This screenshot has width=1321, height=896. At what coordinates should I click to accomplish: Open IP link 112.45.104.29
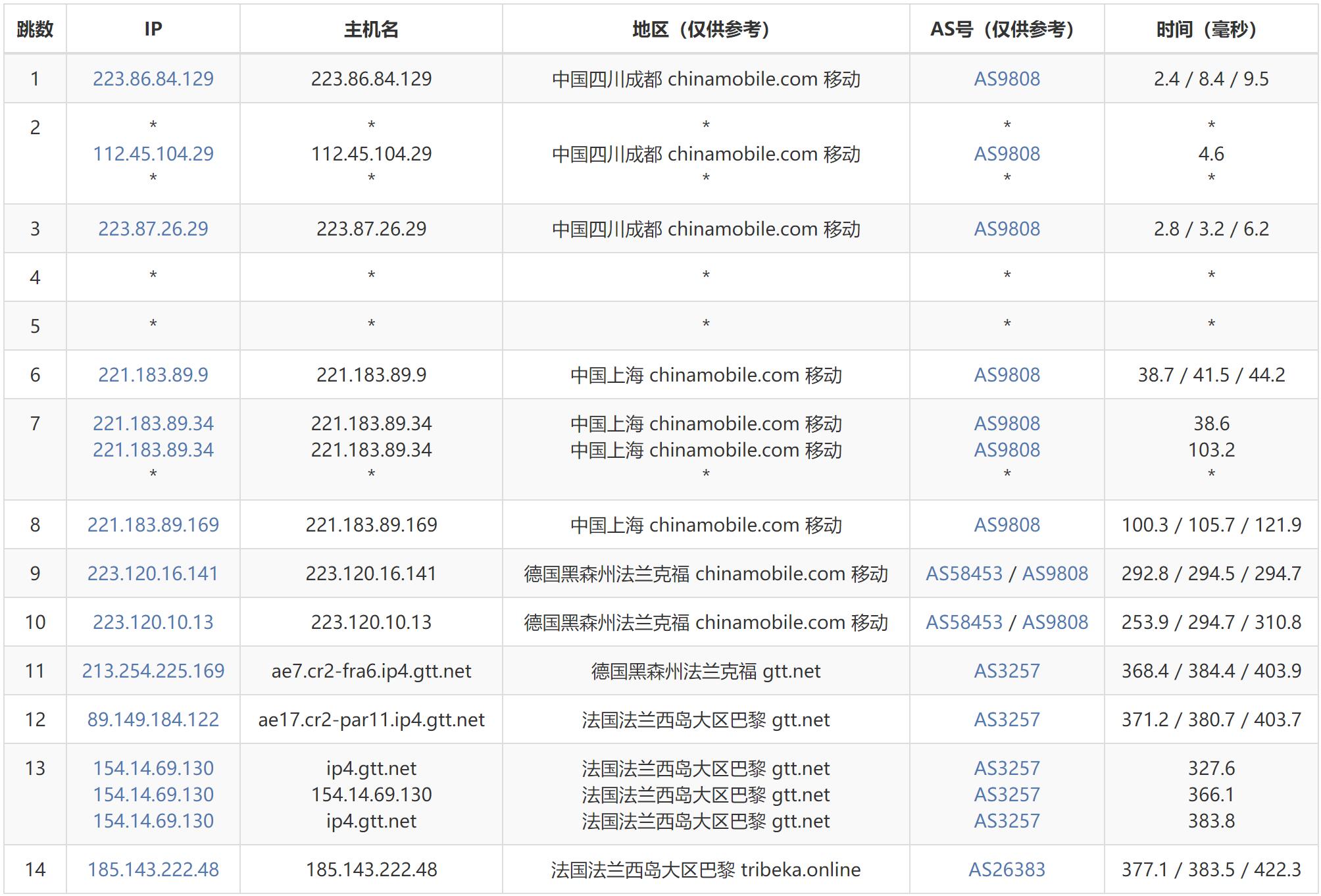click(x=153, y=154)
